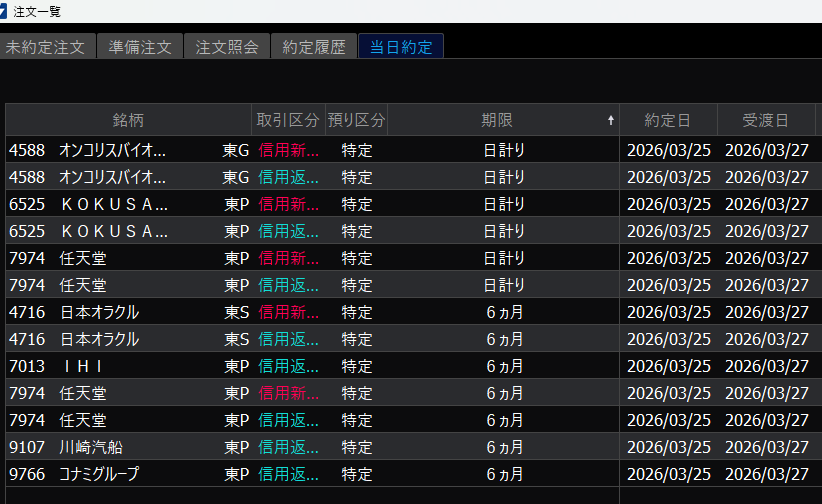Screen dimensions: 822x504
Task: Click the 取引区分 column header
Action: point(288,120)
